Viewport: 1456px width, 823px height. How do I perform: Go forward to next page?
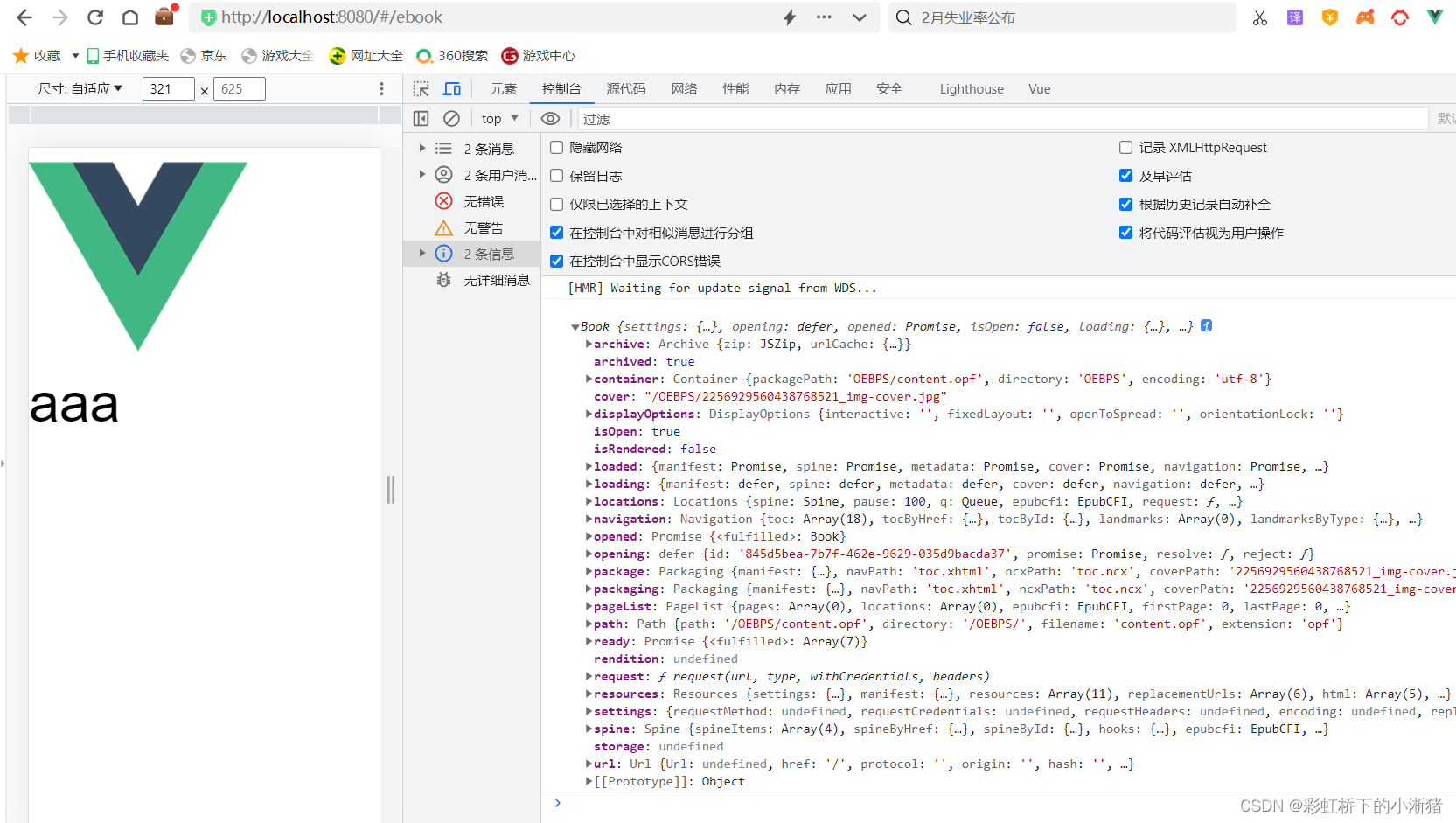[60, 17]
